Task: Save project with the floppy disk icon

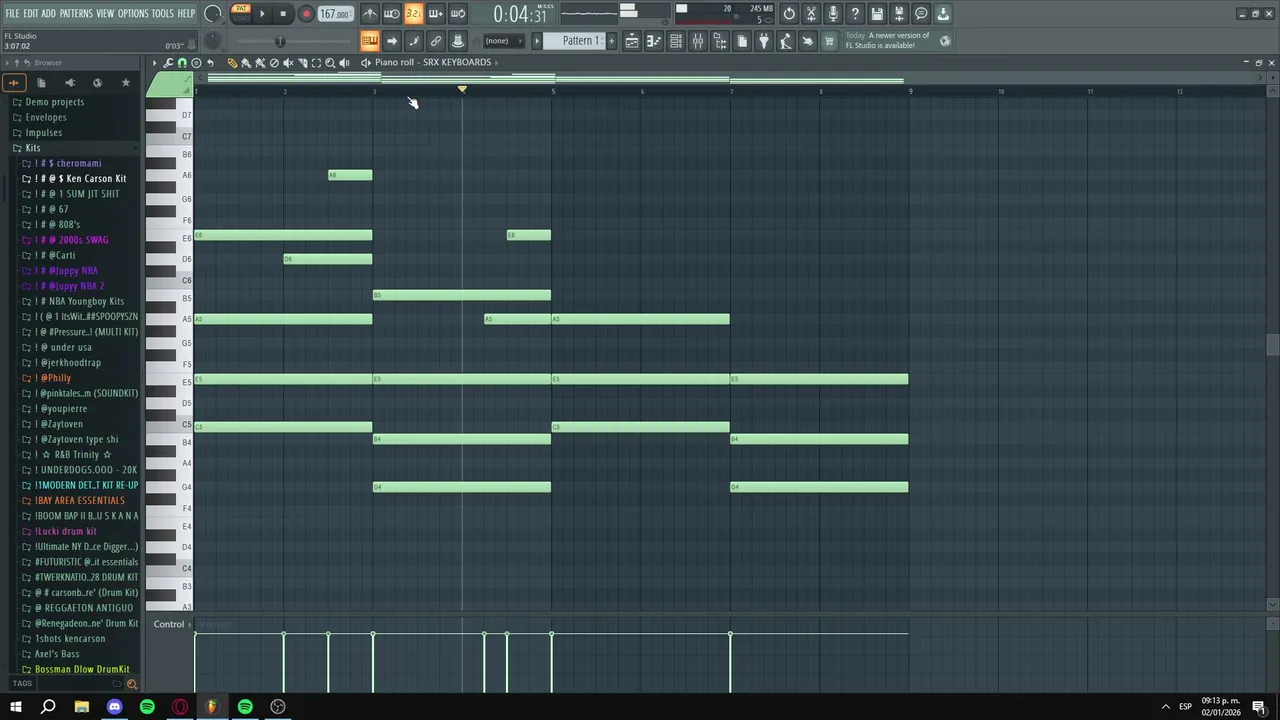Action: click(877, 14)
